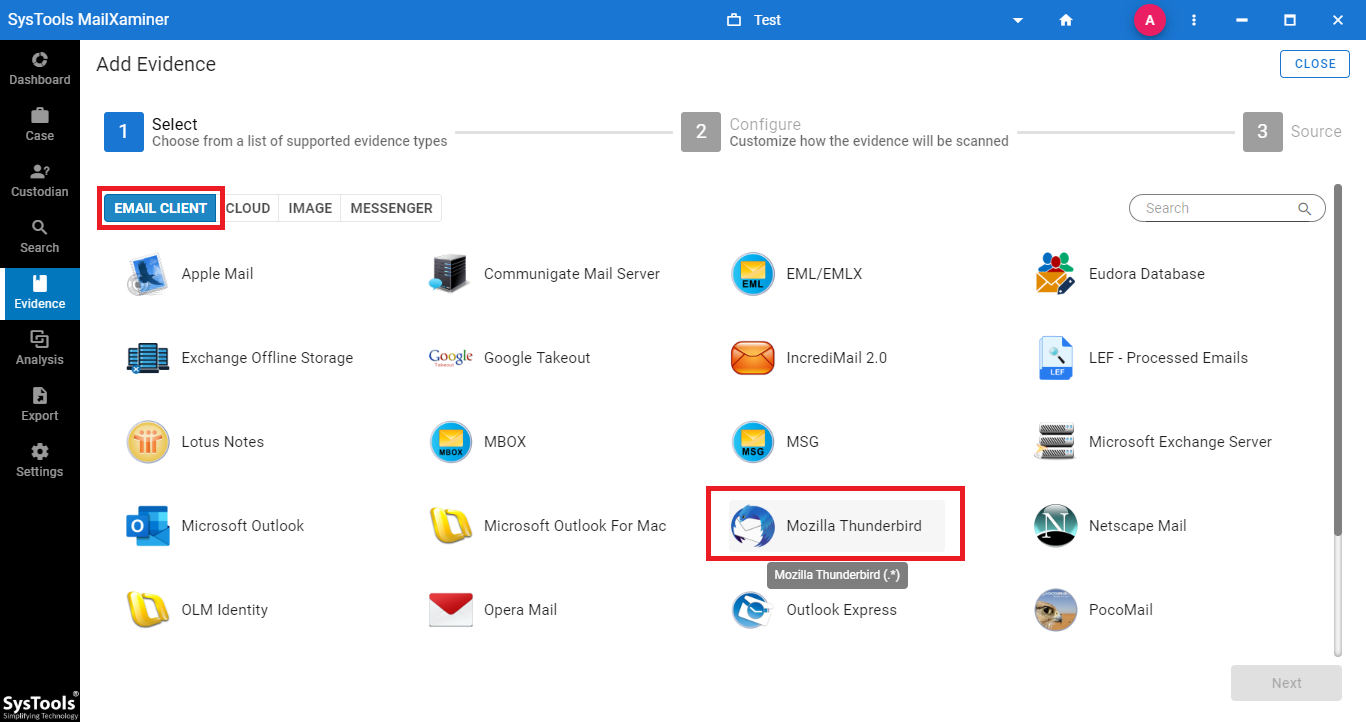Click the 'Test' case name in title bar
Screen dimensions: 1366x722
coord(767,20)
